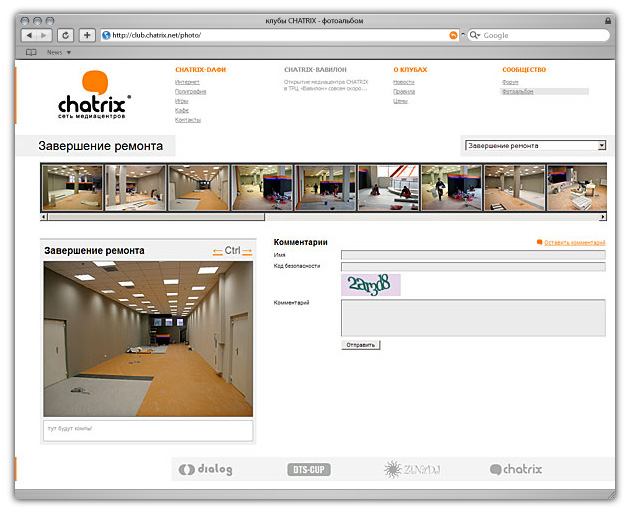Click the dialog footer logo

pos(205,469)
